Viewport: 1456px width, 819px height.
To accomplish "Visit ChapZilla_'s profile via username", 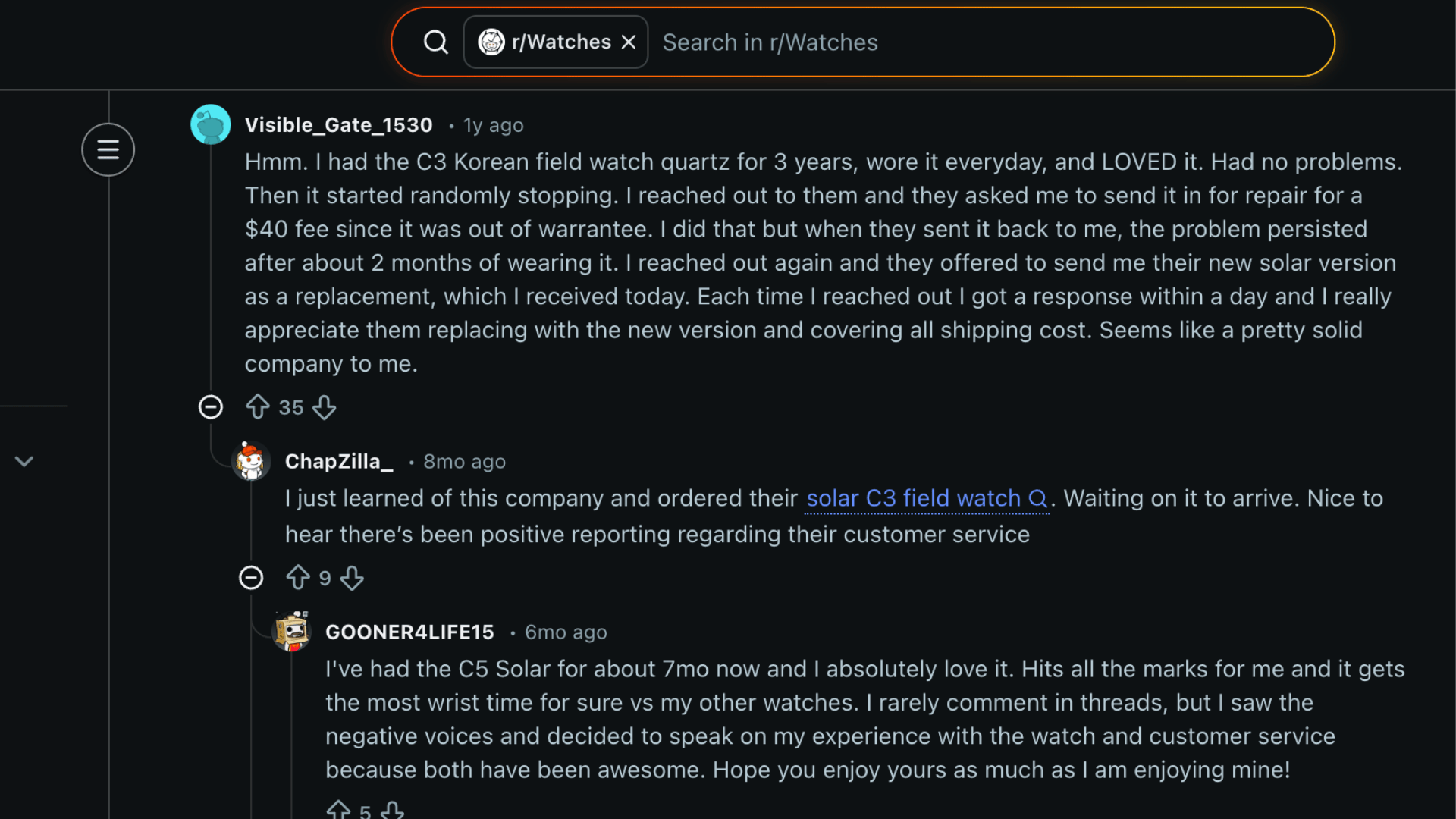I will click(339, 461).
